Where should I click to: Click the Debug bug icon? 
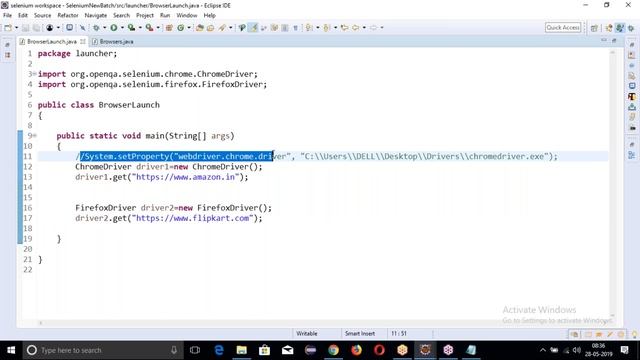tap(96, 28)
